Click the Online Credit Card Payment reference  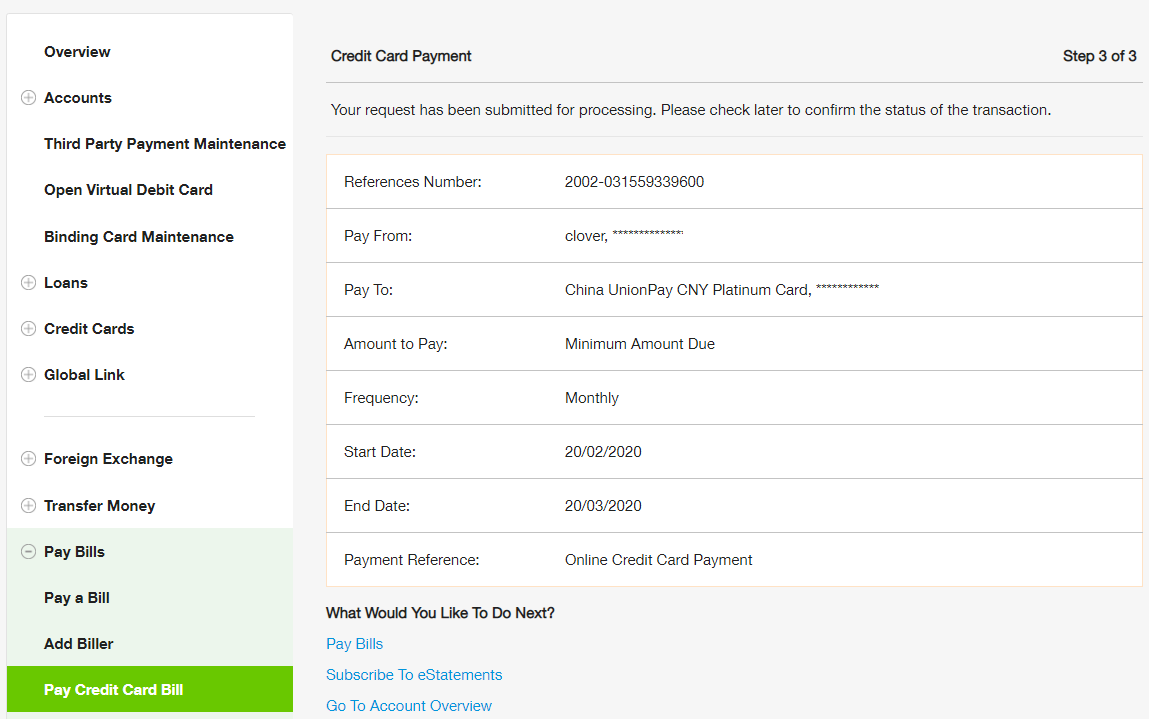(658, 559)
